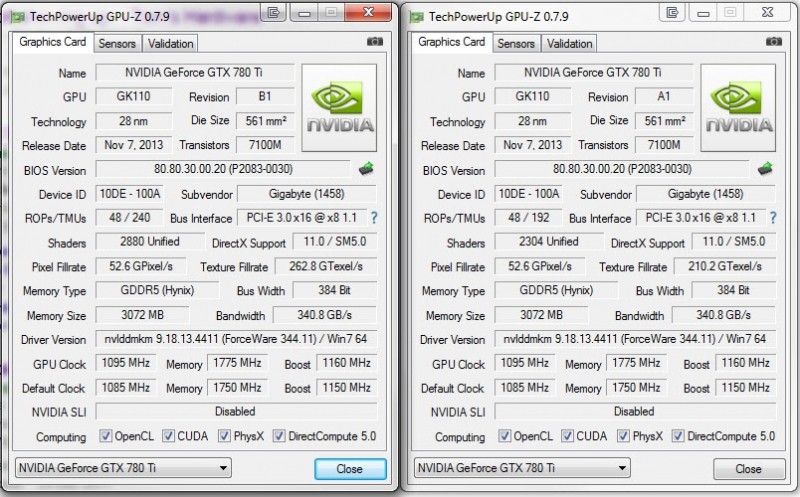Click the Bandwidth 340.8 GB/s value in left window

tap(325, 315)
